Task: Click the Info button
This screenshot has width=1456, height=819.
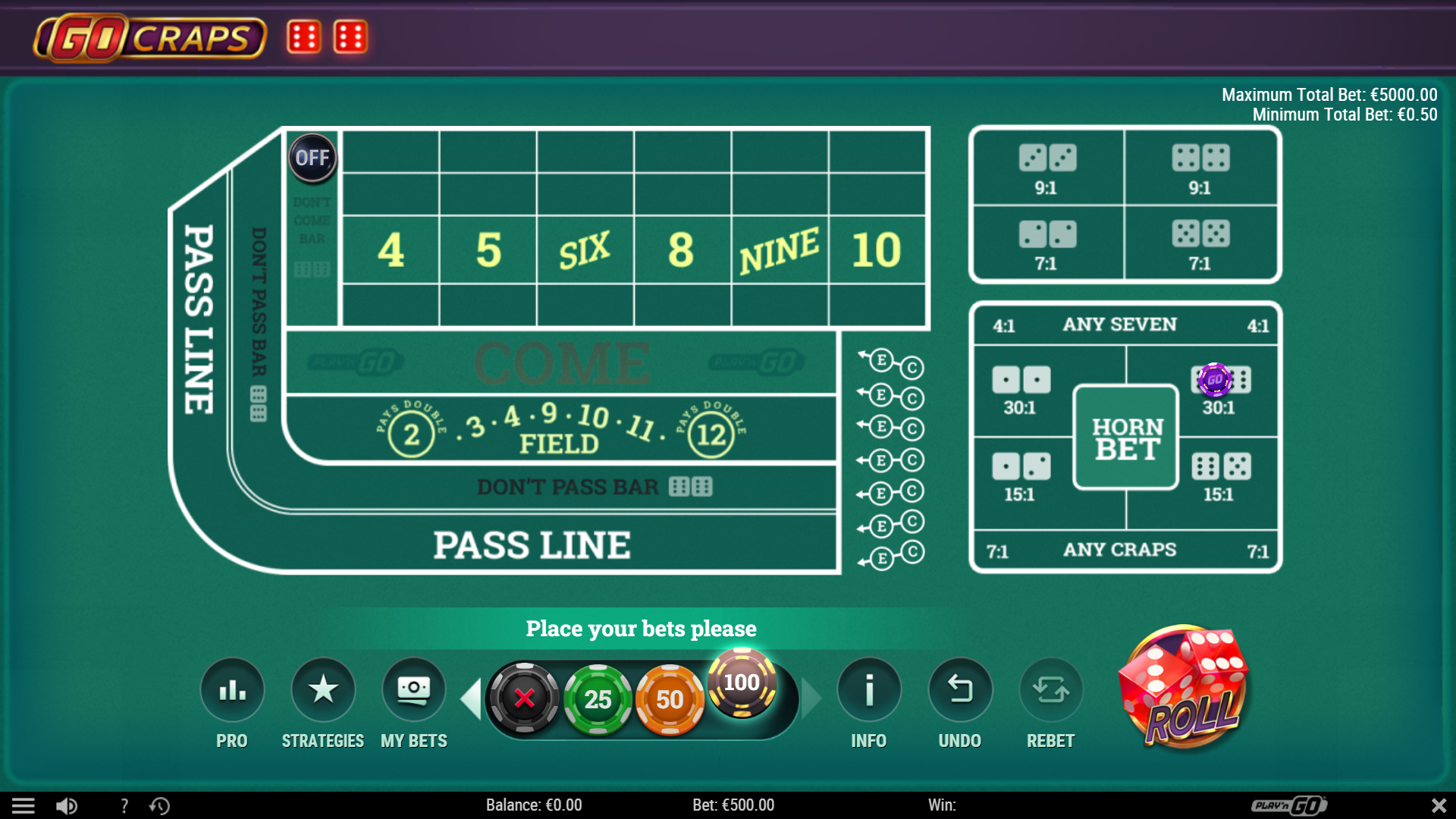Action: click(869, 690)
